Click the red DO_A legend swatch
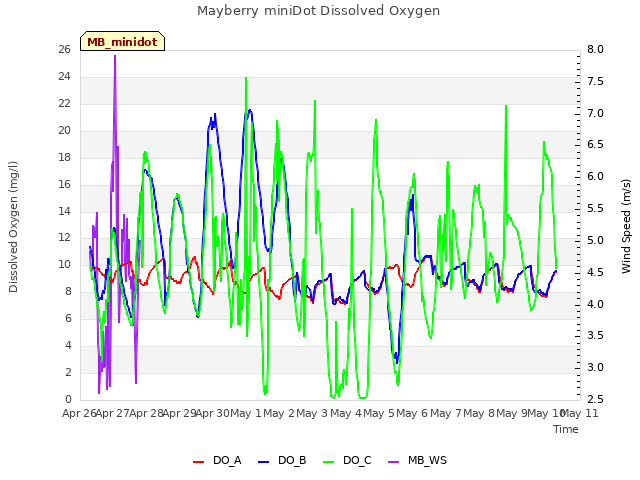 click(x=198, y=462)
